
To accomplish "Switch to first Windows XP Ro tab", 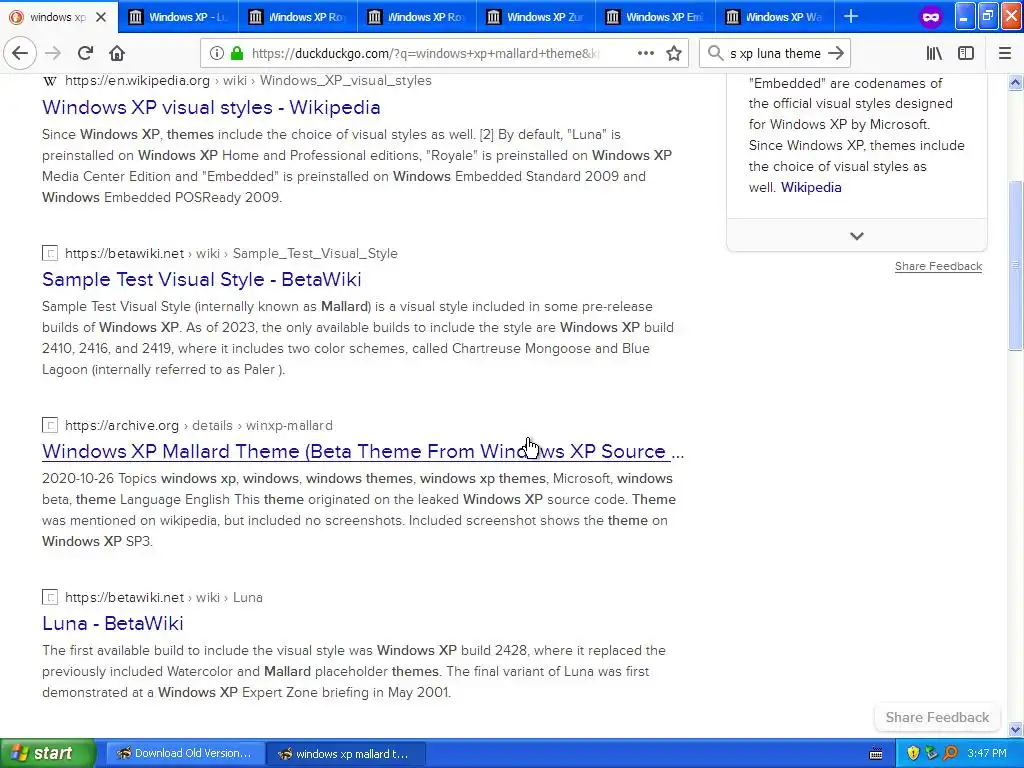I will 297,17.
